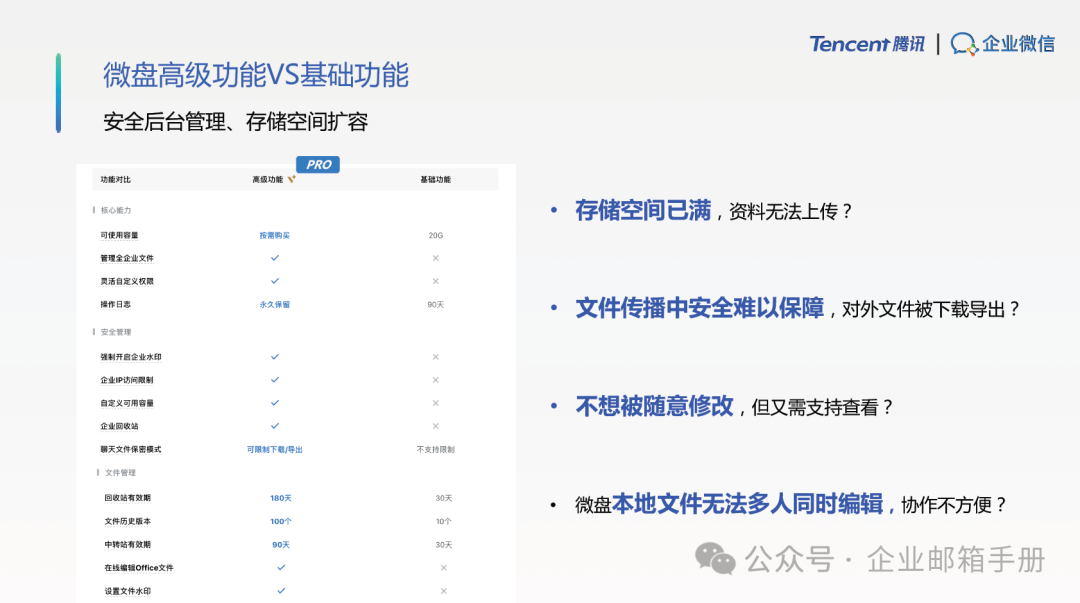The height and width of the screenshot is (603, 1080).
Task: Click the Tencent 腾讯 logo
Action: (x=866, y=44)
